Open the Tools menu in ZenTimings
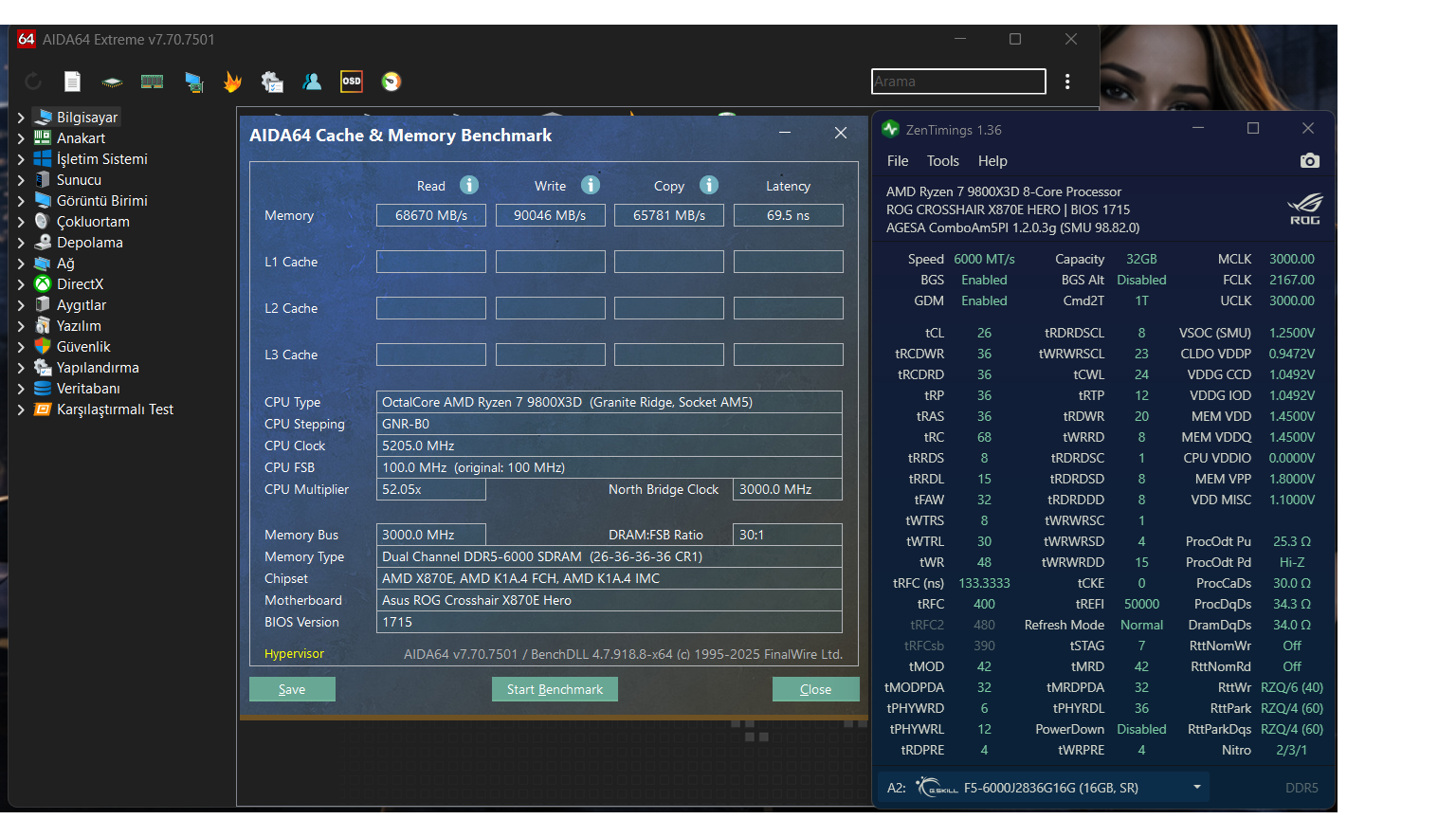The width and height of the screenshot is (1456, 819). (943, 161)
